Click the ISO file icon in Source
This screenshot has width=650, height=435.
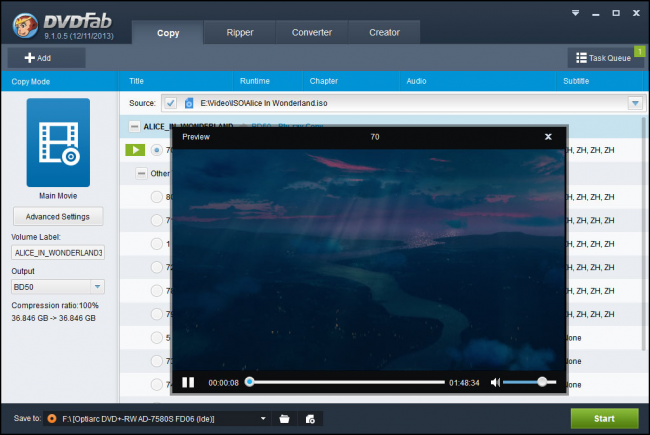[x=189, y=103]
